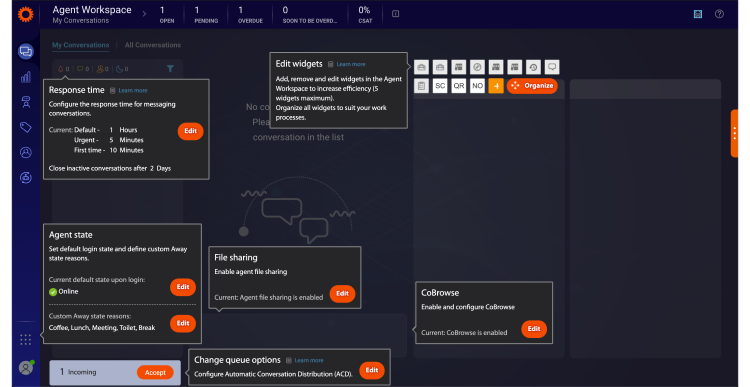750x387 pixels.
Task: Switch to the My Conversations tab
Action: pos(80,45)
